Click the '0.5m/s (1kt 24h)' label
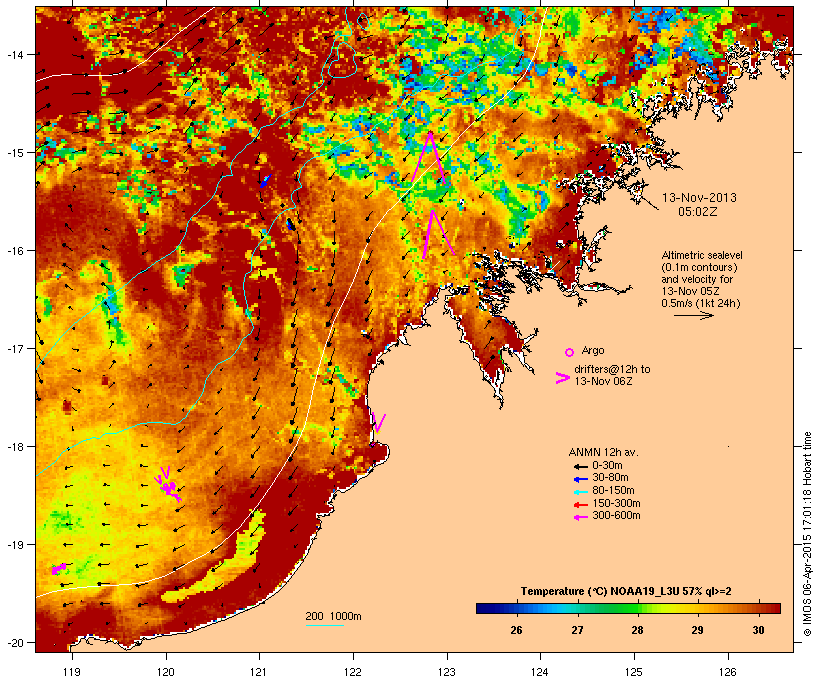 (x=701, y=303)
